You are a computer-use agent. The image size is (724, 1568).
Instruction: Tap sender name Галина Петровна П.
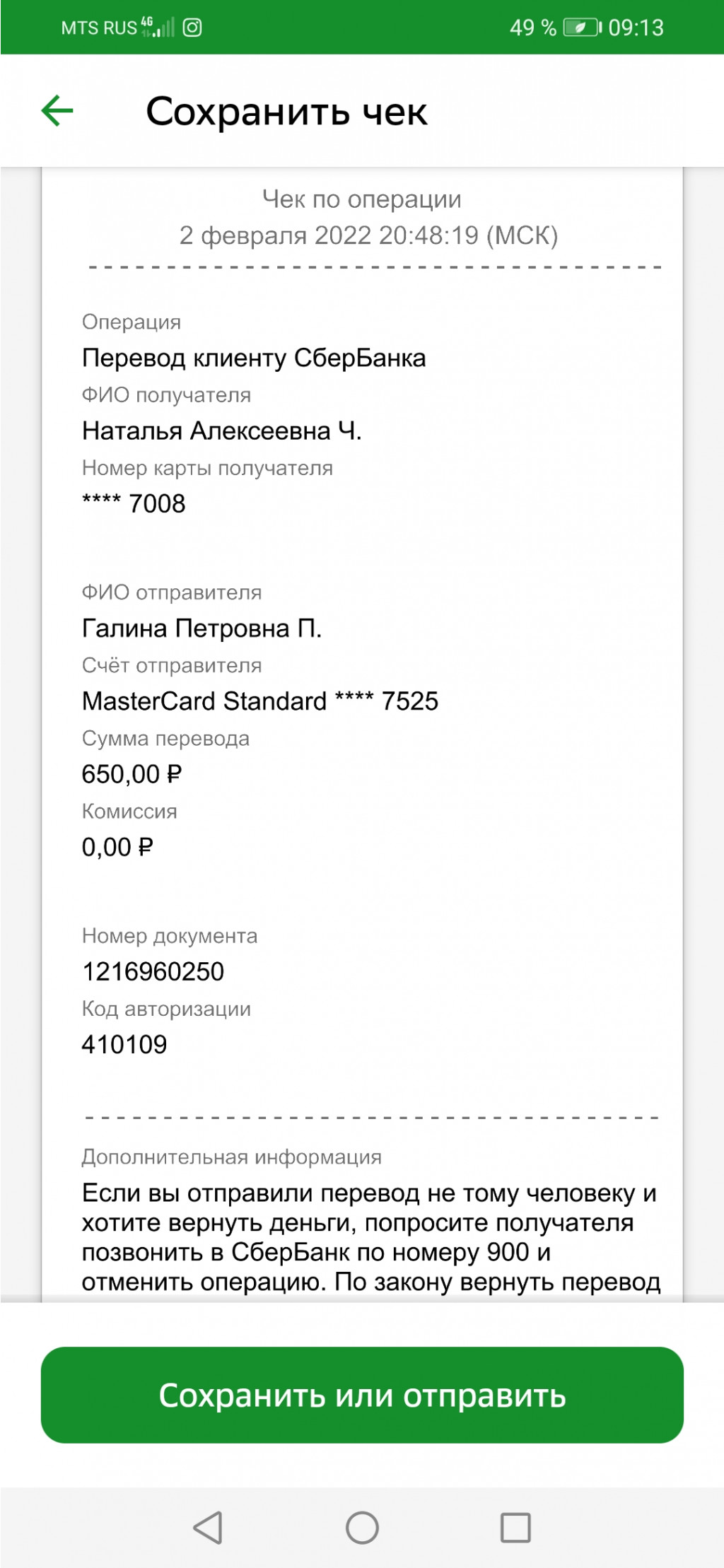click(202, 628)
